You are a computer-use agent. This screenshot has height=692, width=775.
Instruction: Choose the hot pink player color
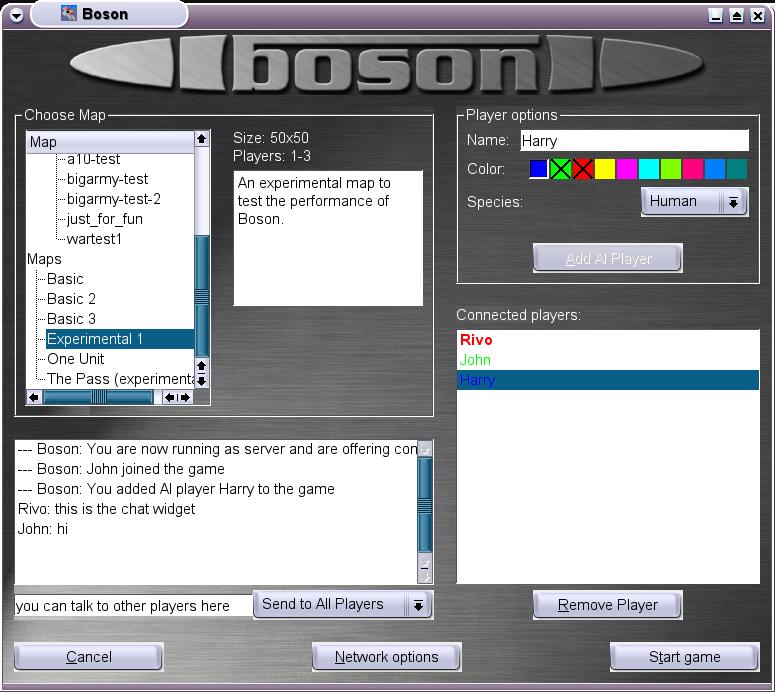[693, 169]
